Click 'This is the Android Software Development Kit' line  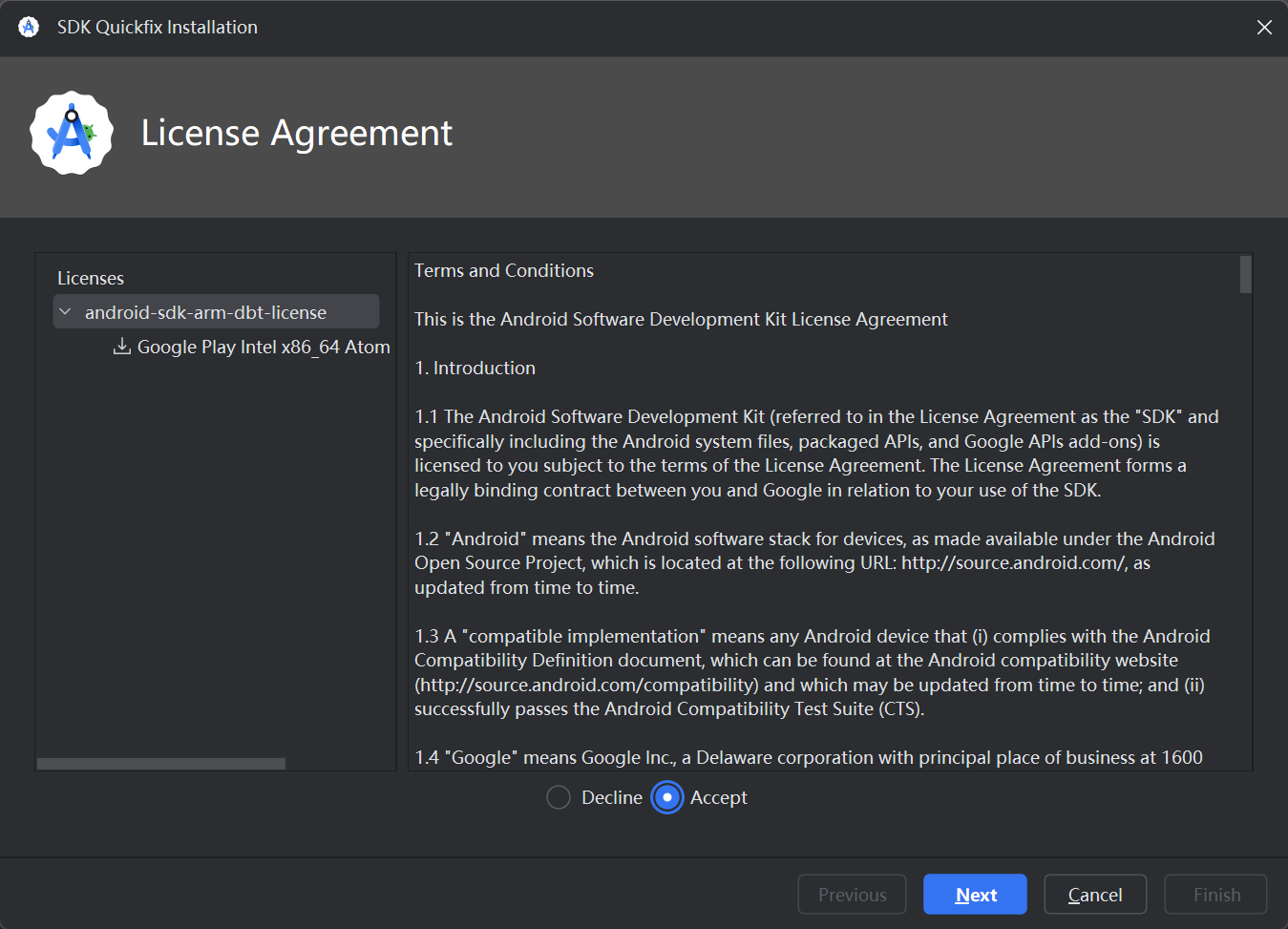681,319
